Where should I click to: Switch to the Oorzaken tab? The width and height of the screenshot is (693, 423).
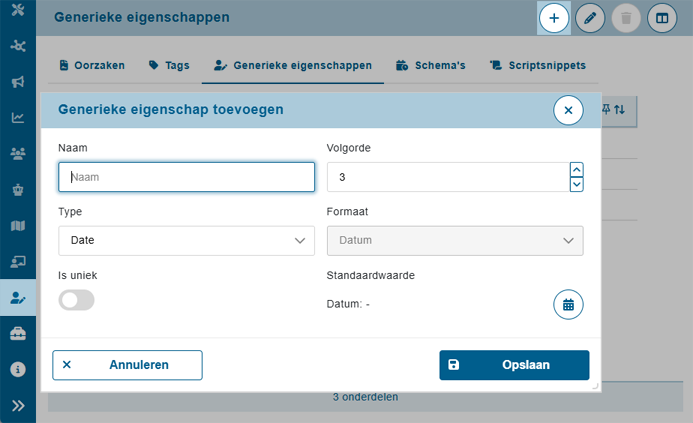(x=91, y=65)
